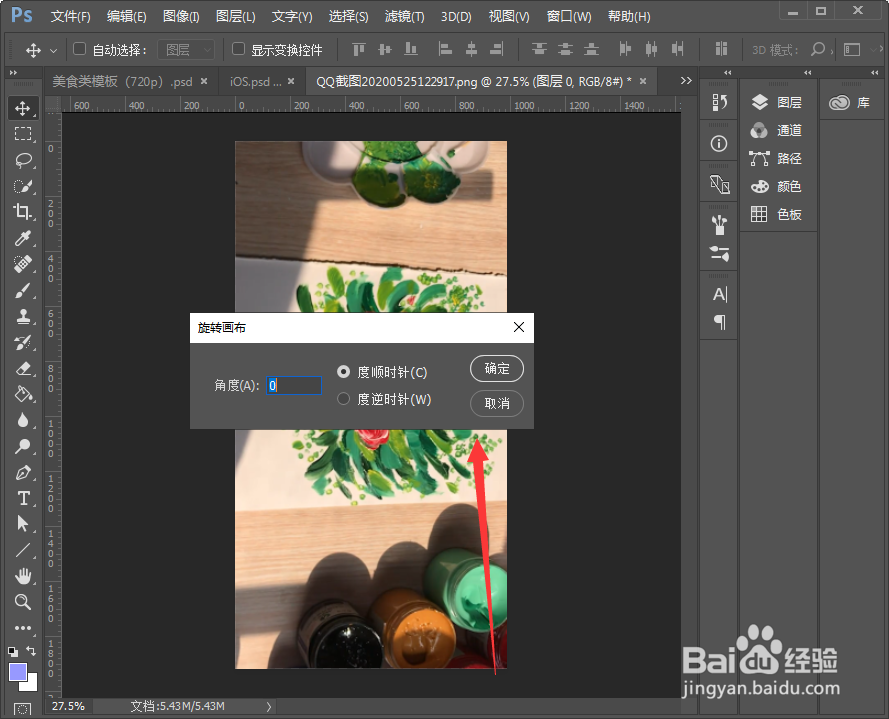Open the Edit Toolbar ellipsis
Image resolution: width=889 pixels, height=719 pixels.
point(23,628)
